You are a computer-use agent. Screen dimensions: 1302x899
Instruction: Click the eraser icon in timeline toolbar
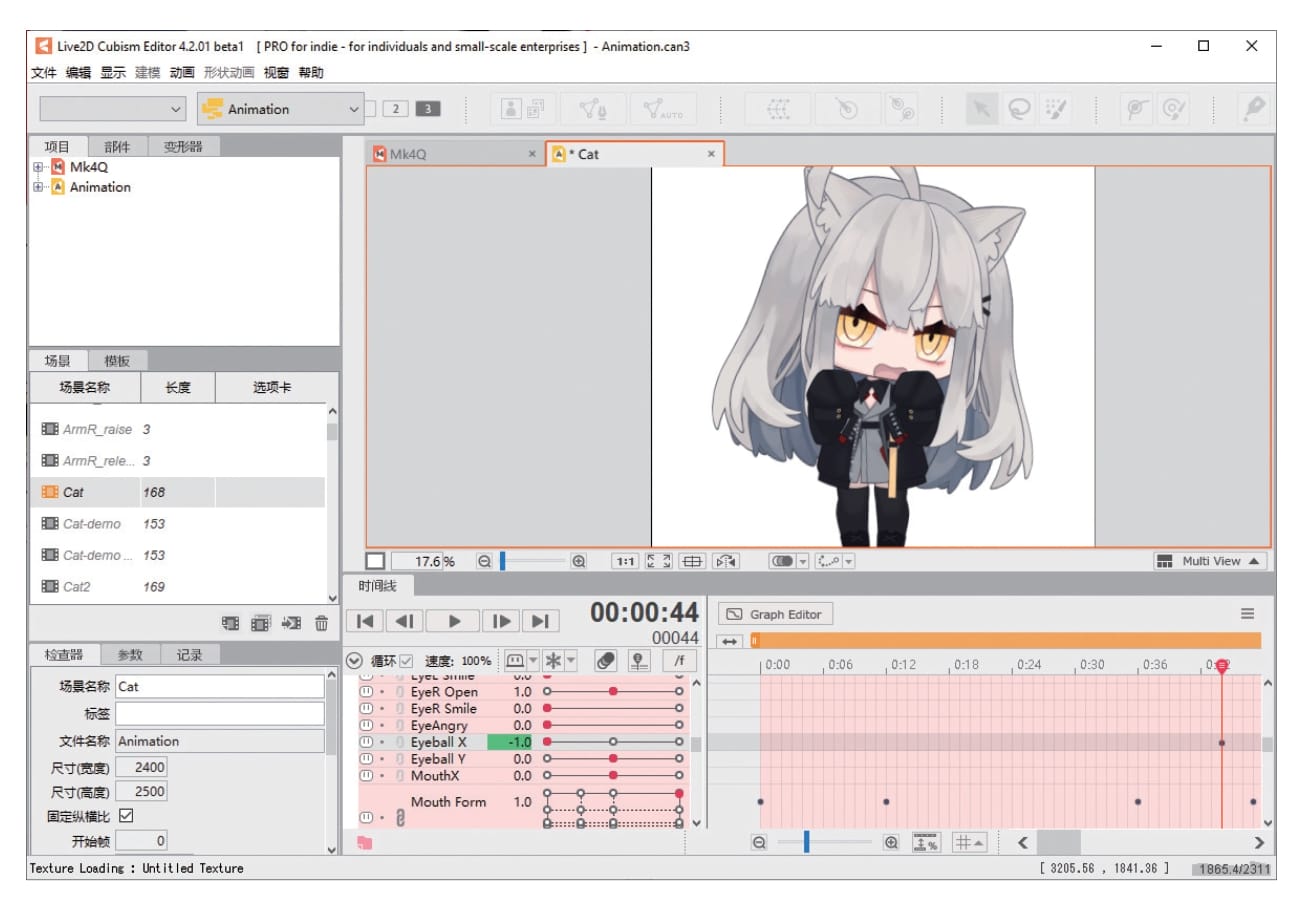click(x=605, y=661)
